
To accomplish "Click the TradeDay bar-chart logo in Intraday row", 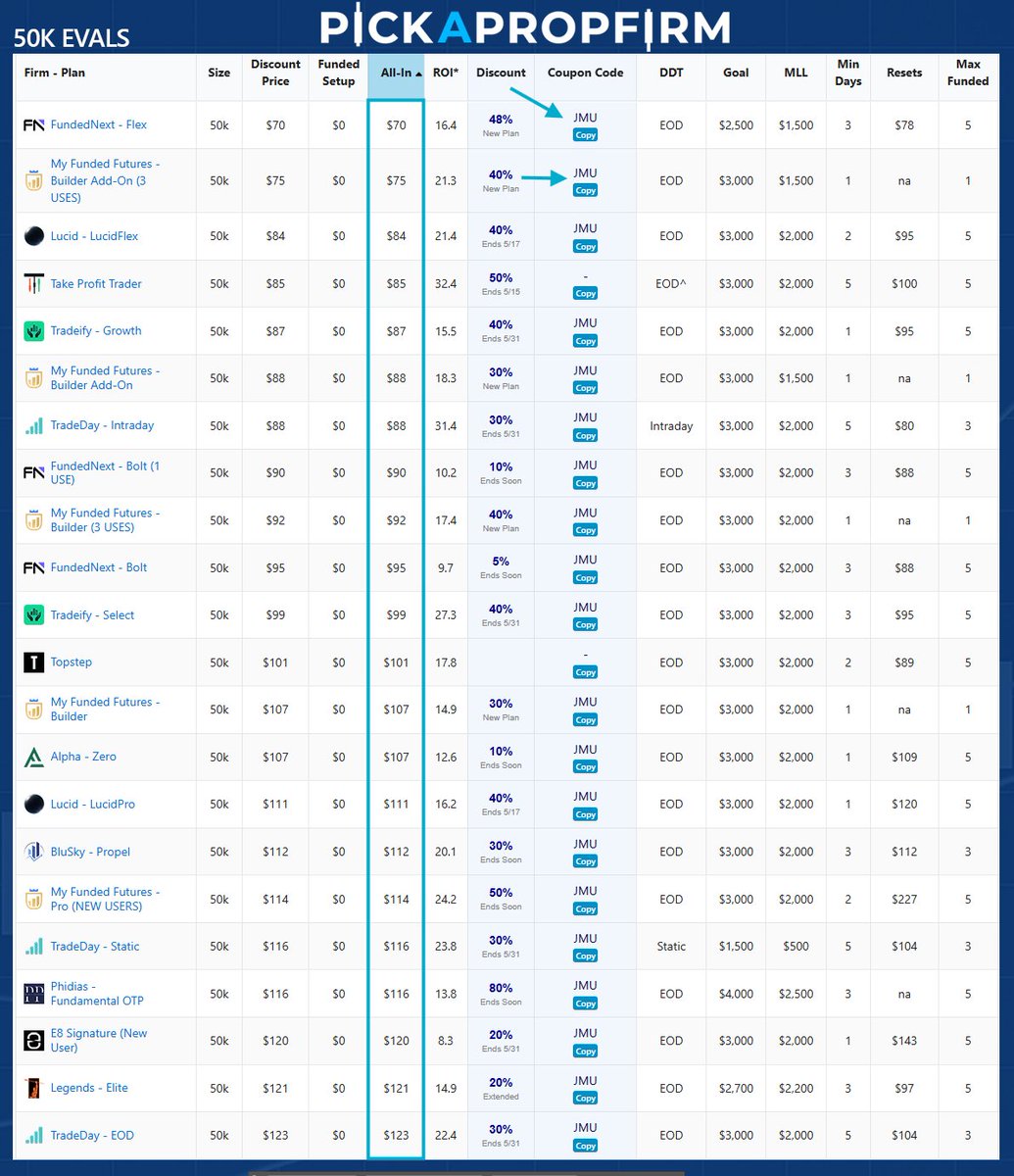I will (33, 425).
